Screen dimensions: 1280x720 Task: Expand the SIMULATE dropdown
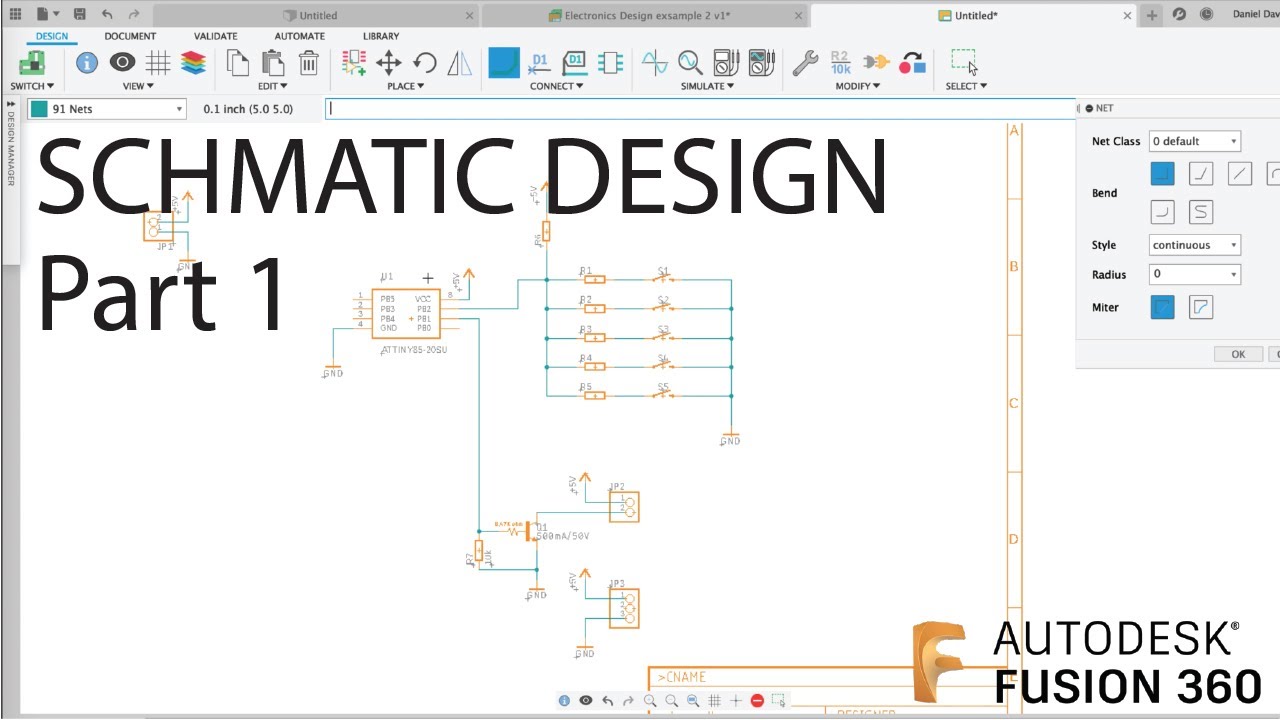[707, 86]
